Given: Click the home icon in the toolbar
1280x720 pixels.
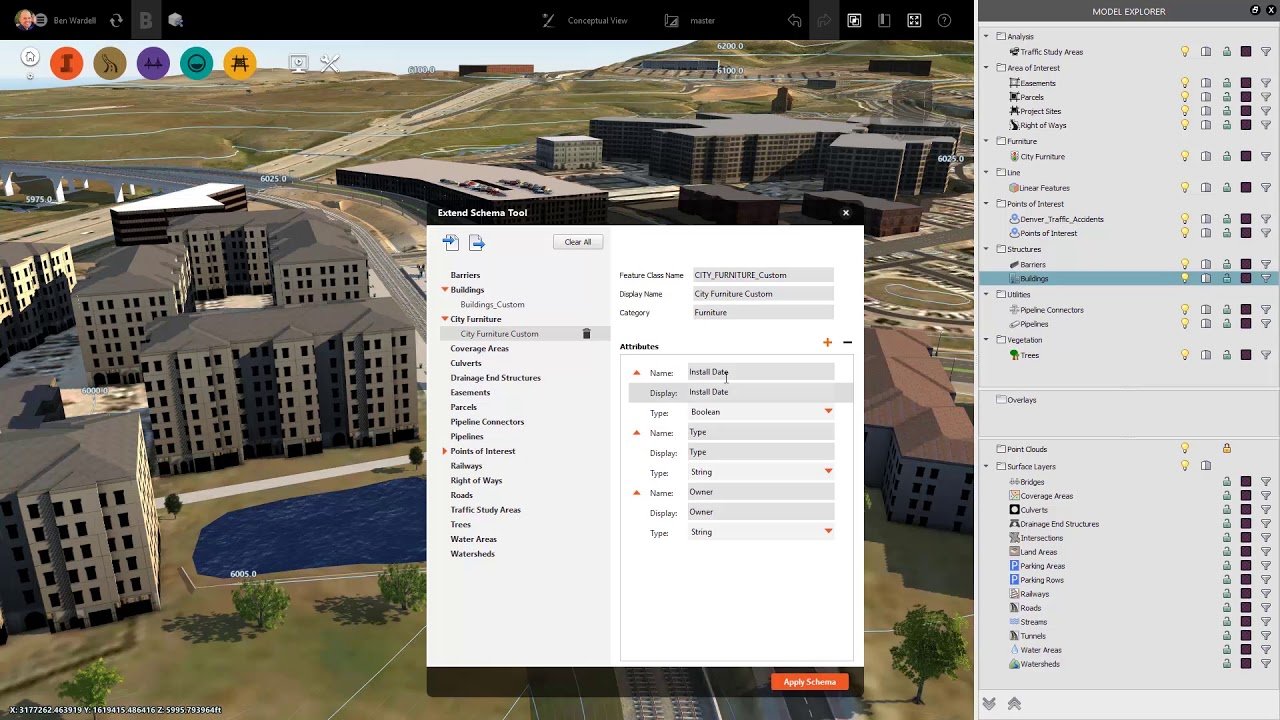Looking at the screenshot, I should [30, 58].
